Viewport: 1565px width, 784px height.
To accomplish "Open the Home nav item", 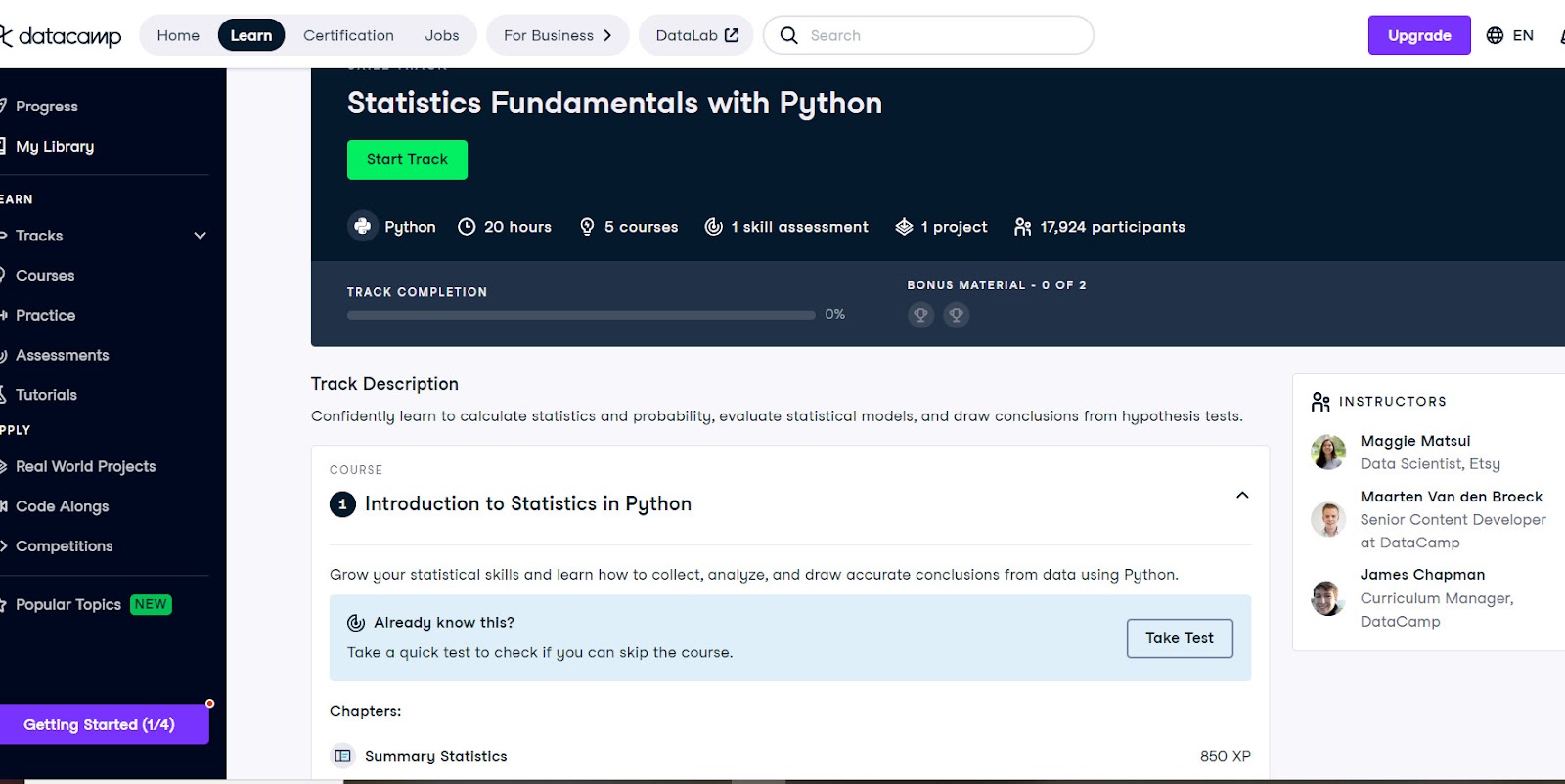I will [178, 35].
